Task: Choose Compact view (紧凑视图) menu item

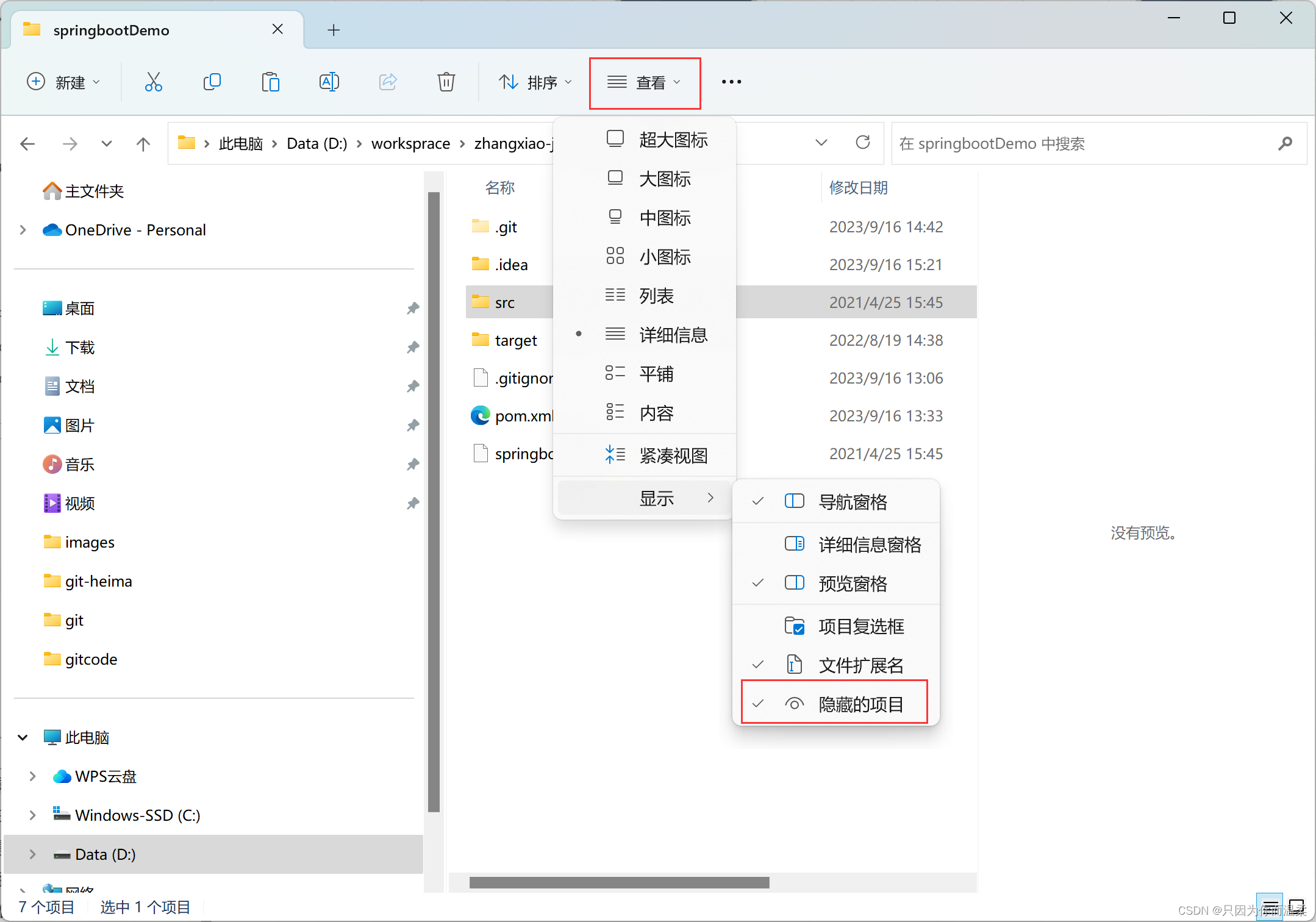Action: [673, 456]
